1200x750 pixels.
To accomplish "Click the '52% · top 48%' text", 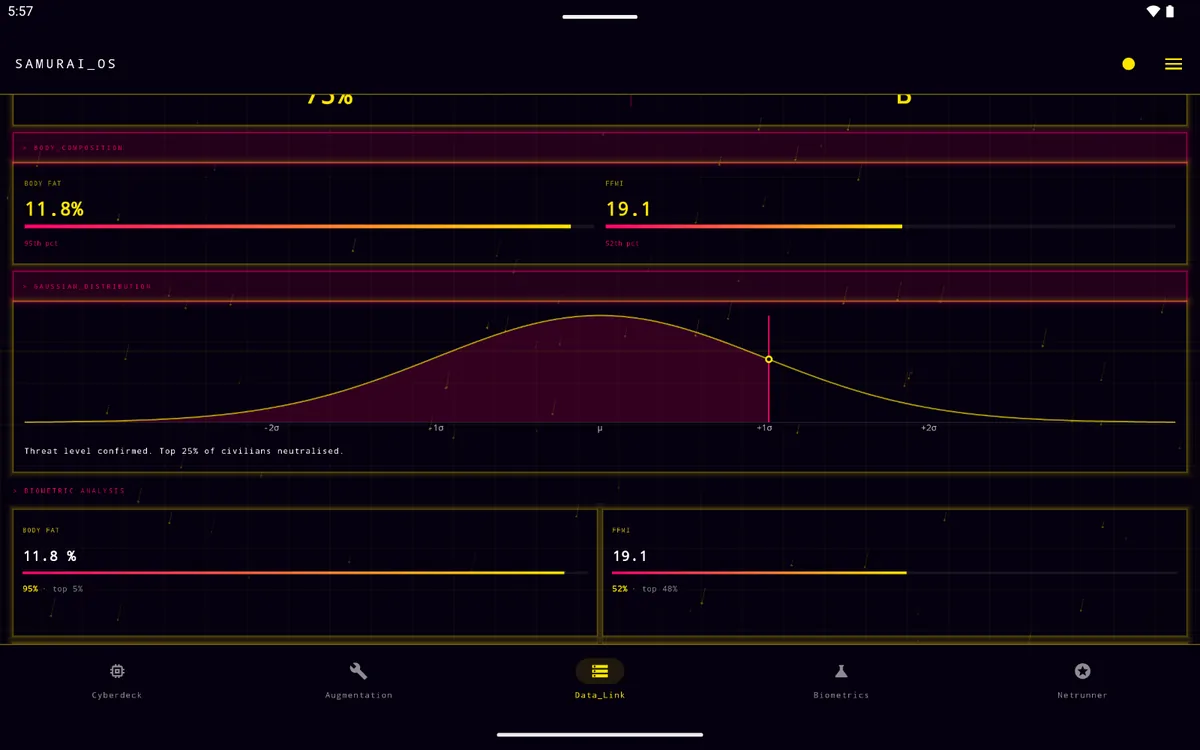I will click(x=645, y=589).
